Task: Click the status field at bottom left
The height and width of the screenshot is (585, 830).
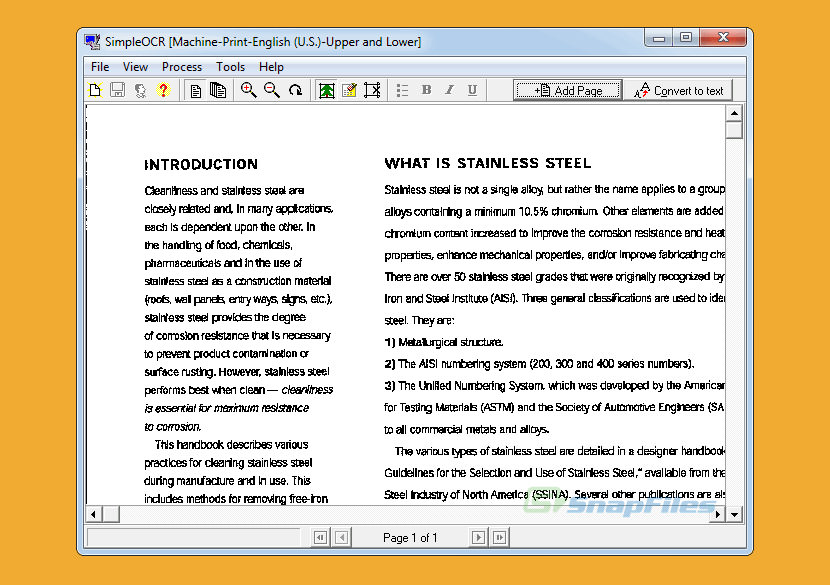Action: (x=193, y=538)
